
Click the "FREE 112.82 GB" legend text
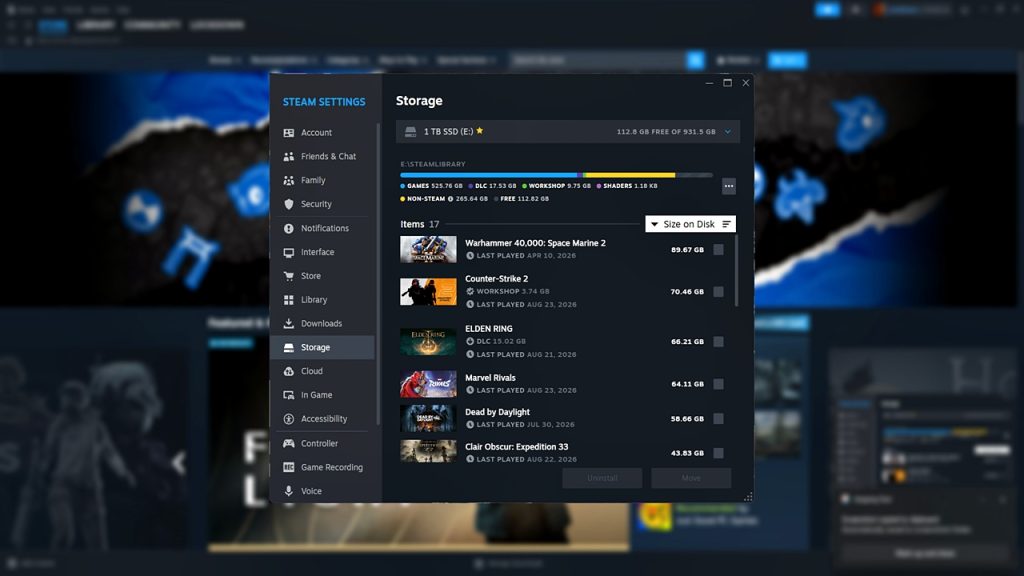pyautogui.click(x=524, y=199)
